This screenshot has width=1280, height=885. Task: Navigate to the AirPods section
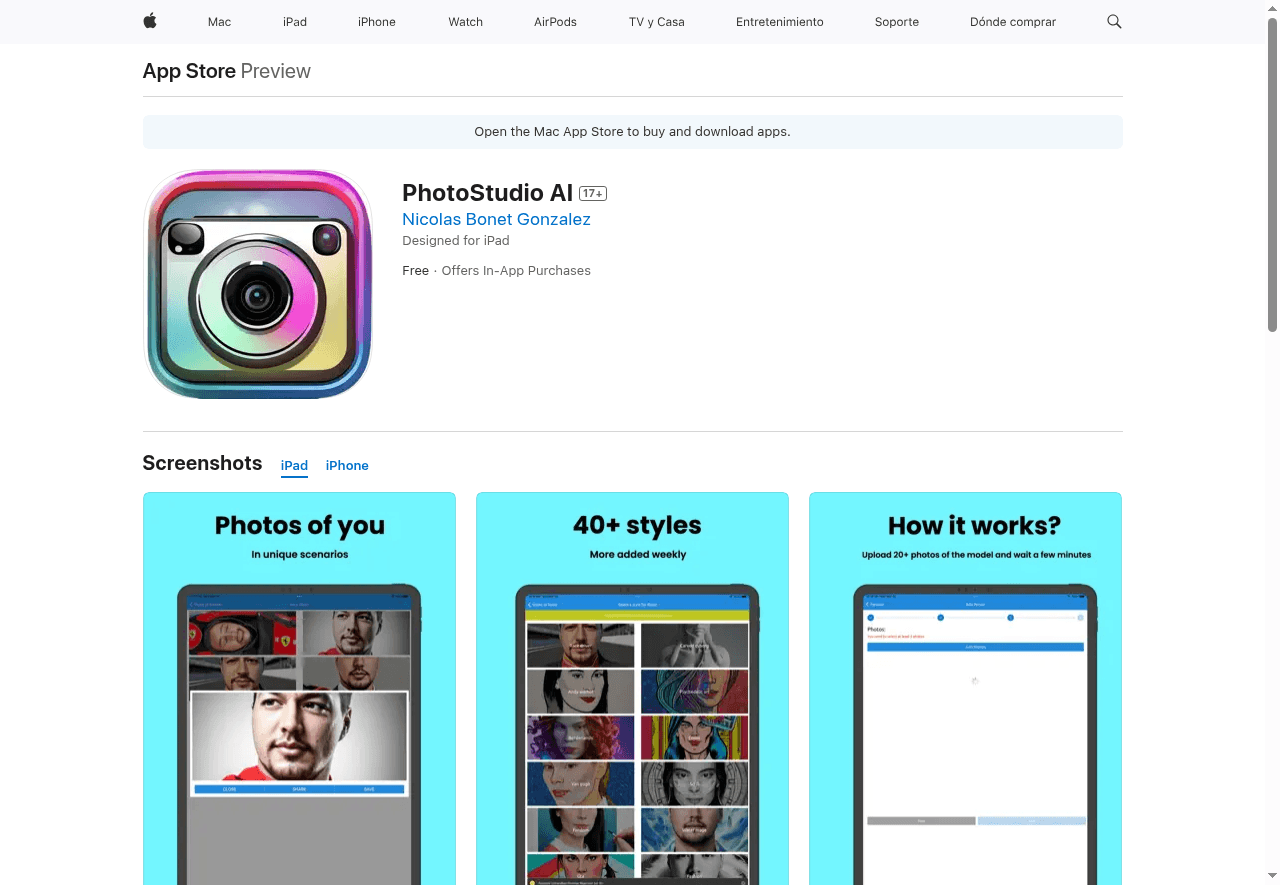pos(555,21)
